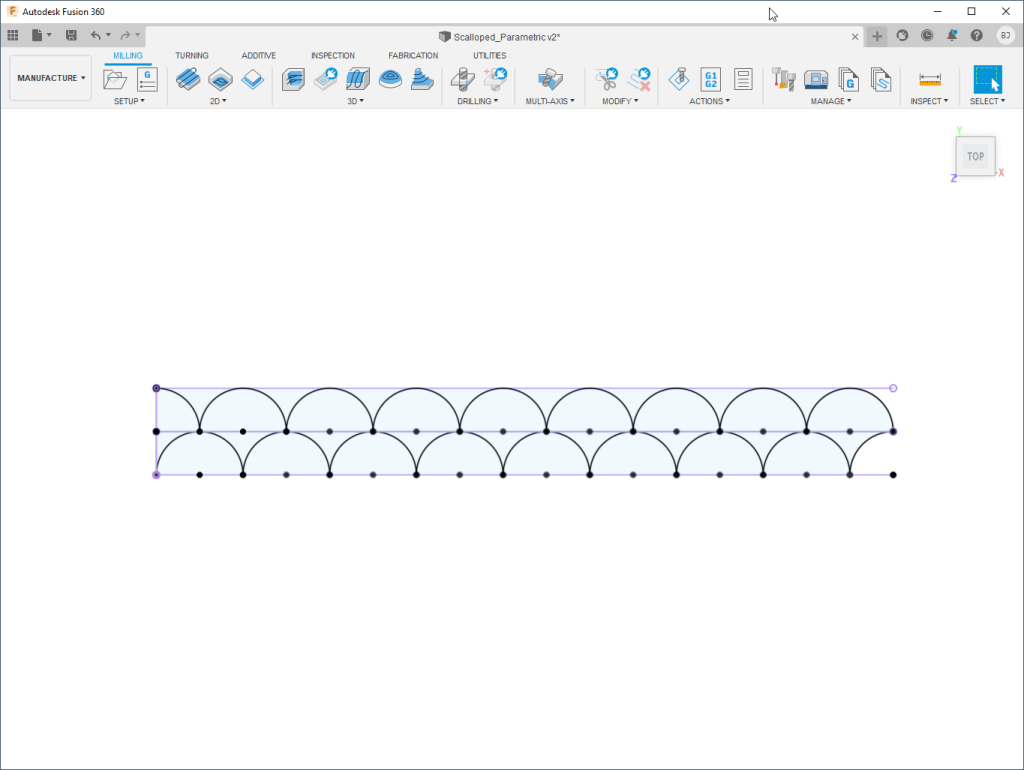Select the Measure ruler icon
1024x770 pixels.
click(930, 79)
